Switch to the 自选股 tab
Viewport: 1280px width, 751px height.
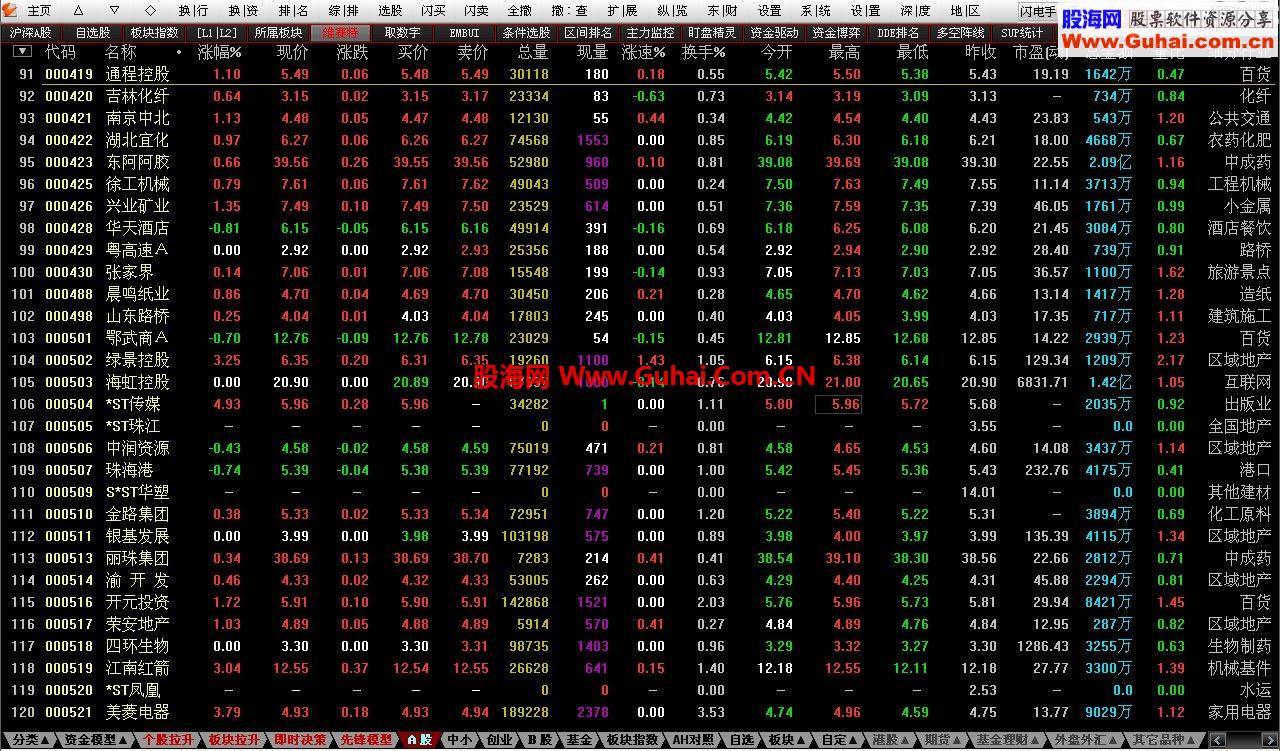[x=92, y=32]
